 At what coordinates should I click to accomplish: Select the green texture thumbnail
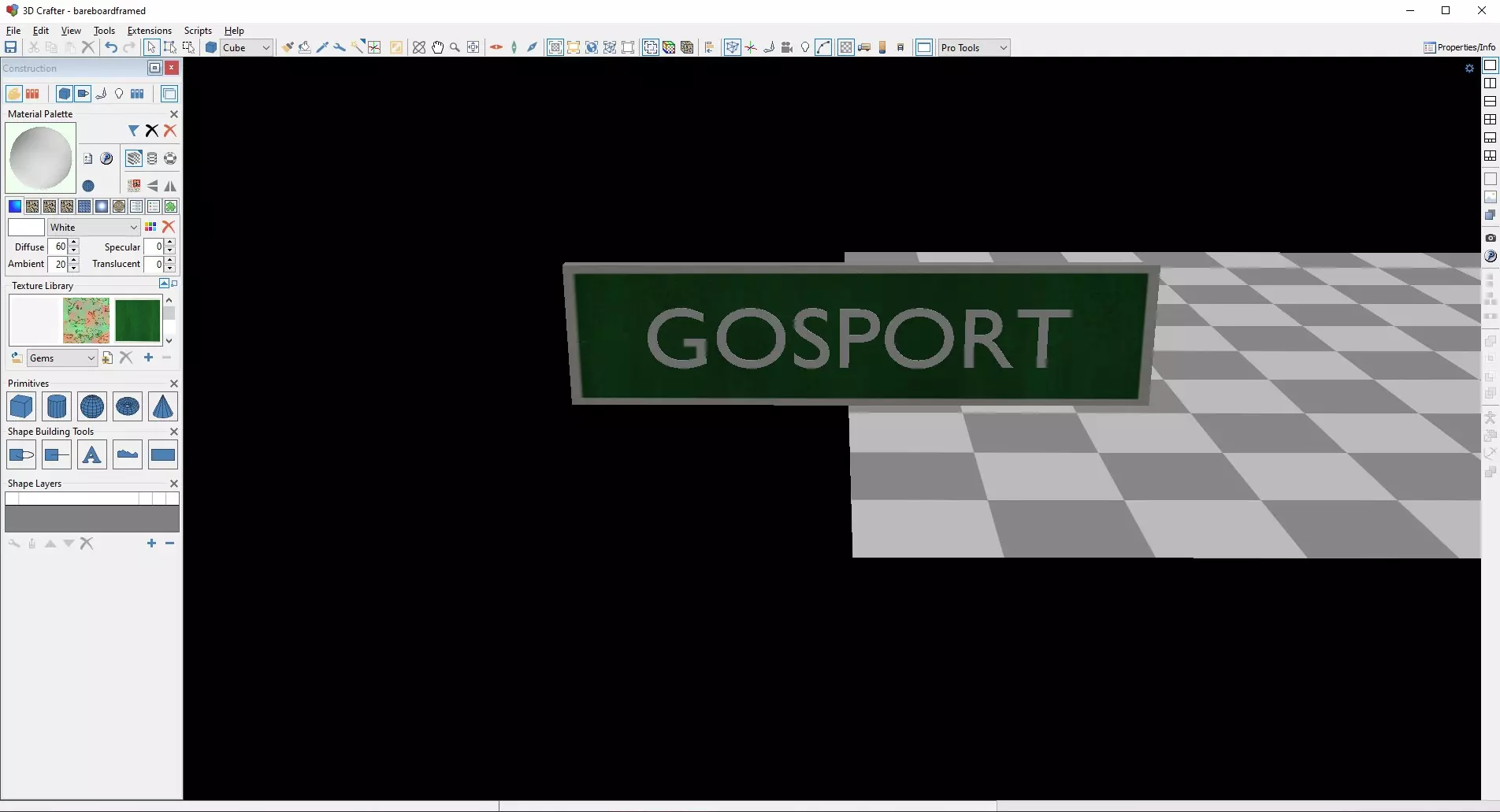tap(138, 321)
